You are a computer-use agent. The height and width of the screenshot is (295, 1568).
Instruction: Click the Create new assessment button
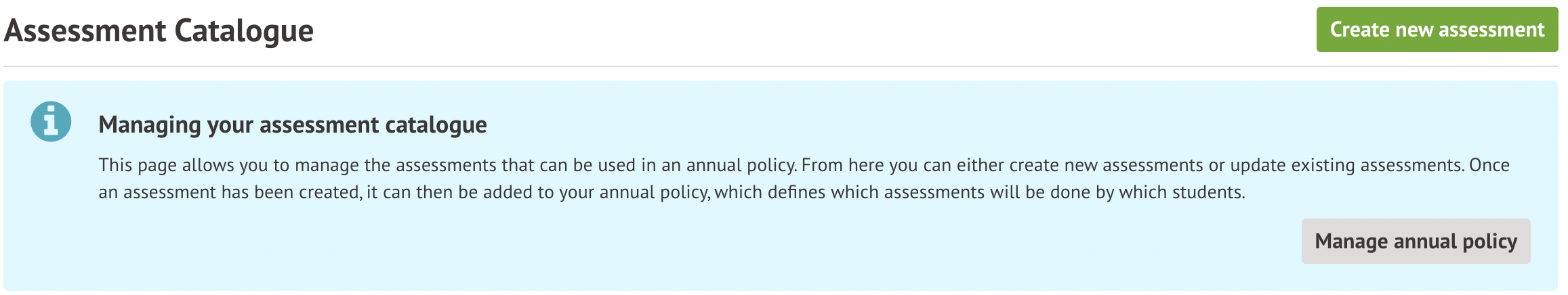pos(1437,30)
